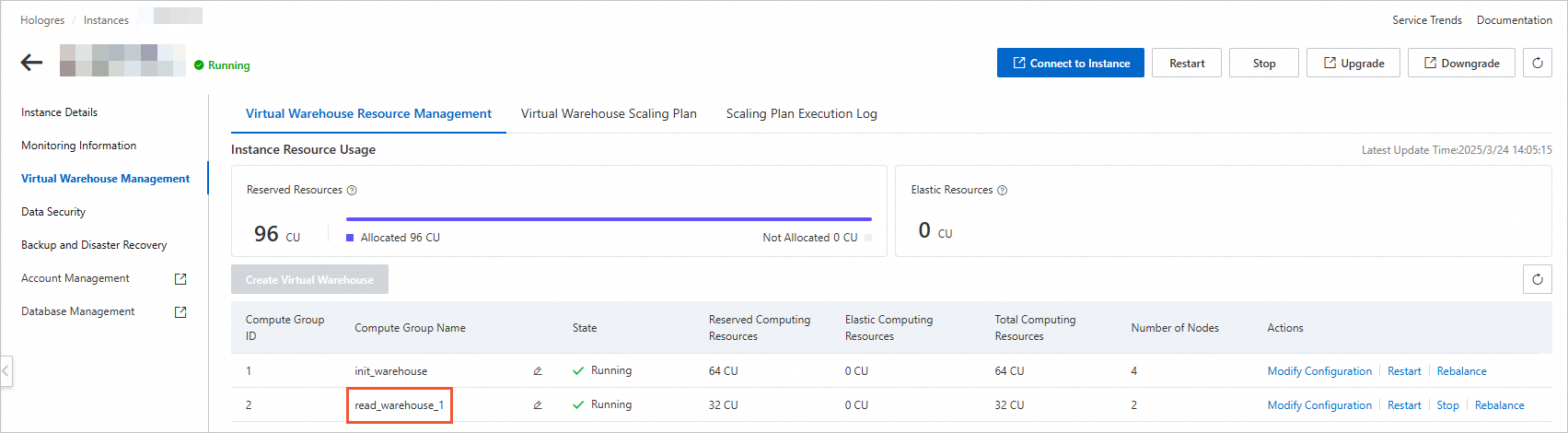The width and height of the screenshot is (1568, 433).
Task: Refresh the virtual warehouse table
Action: [x=1537, y=279]
